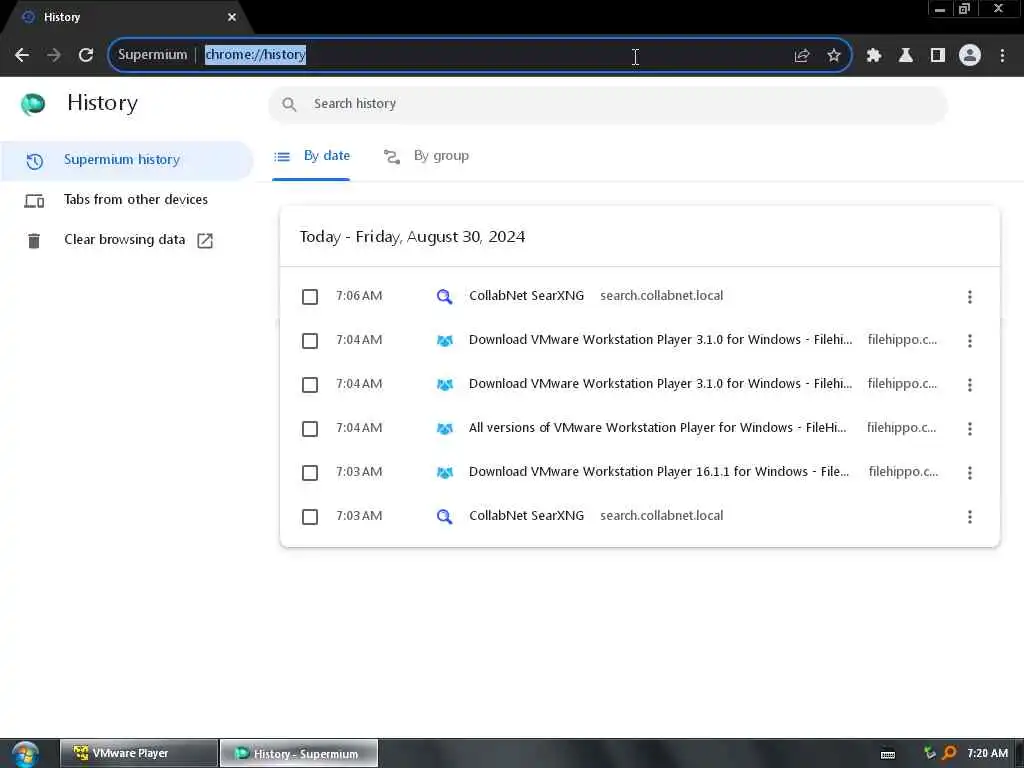The image size is (1024, 768).
Task: Click the Supermium site chip in address bar
Action: point(152,55)
